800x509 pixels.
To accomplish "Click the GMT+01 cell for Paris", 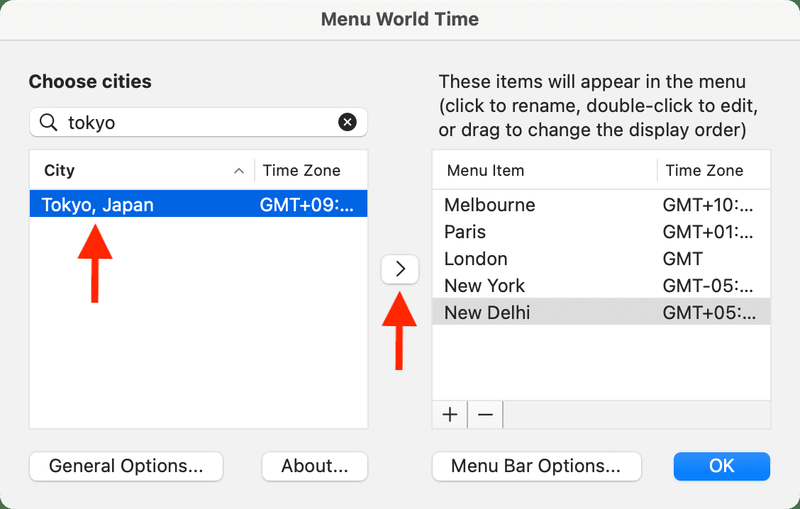I will 708,232.
